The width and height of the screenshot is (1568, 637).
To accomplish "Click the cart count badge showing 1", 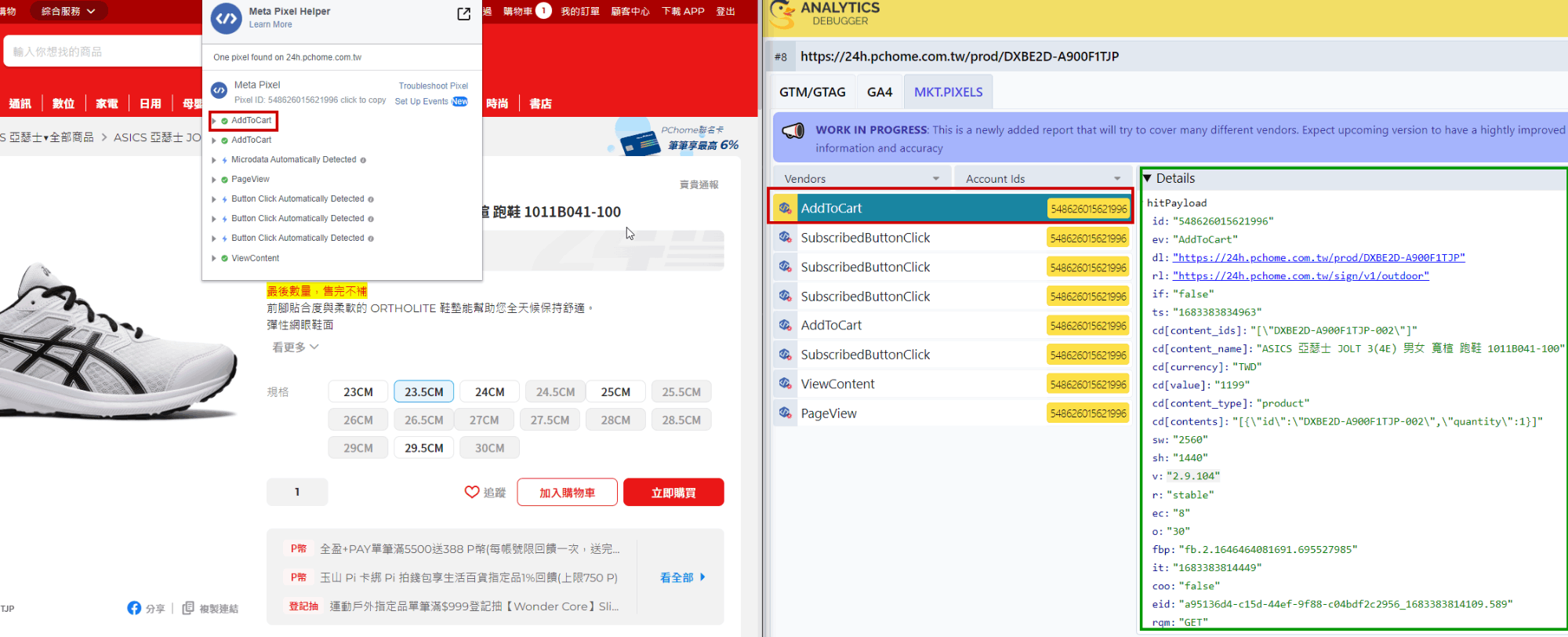I will [543, 11].
